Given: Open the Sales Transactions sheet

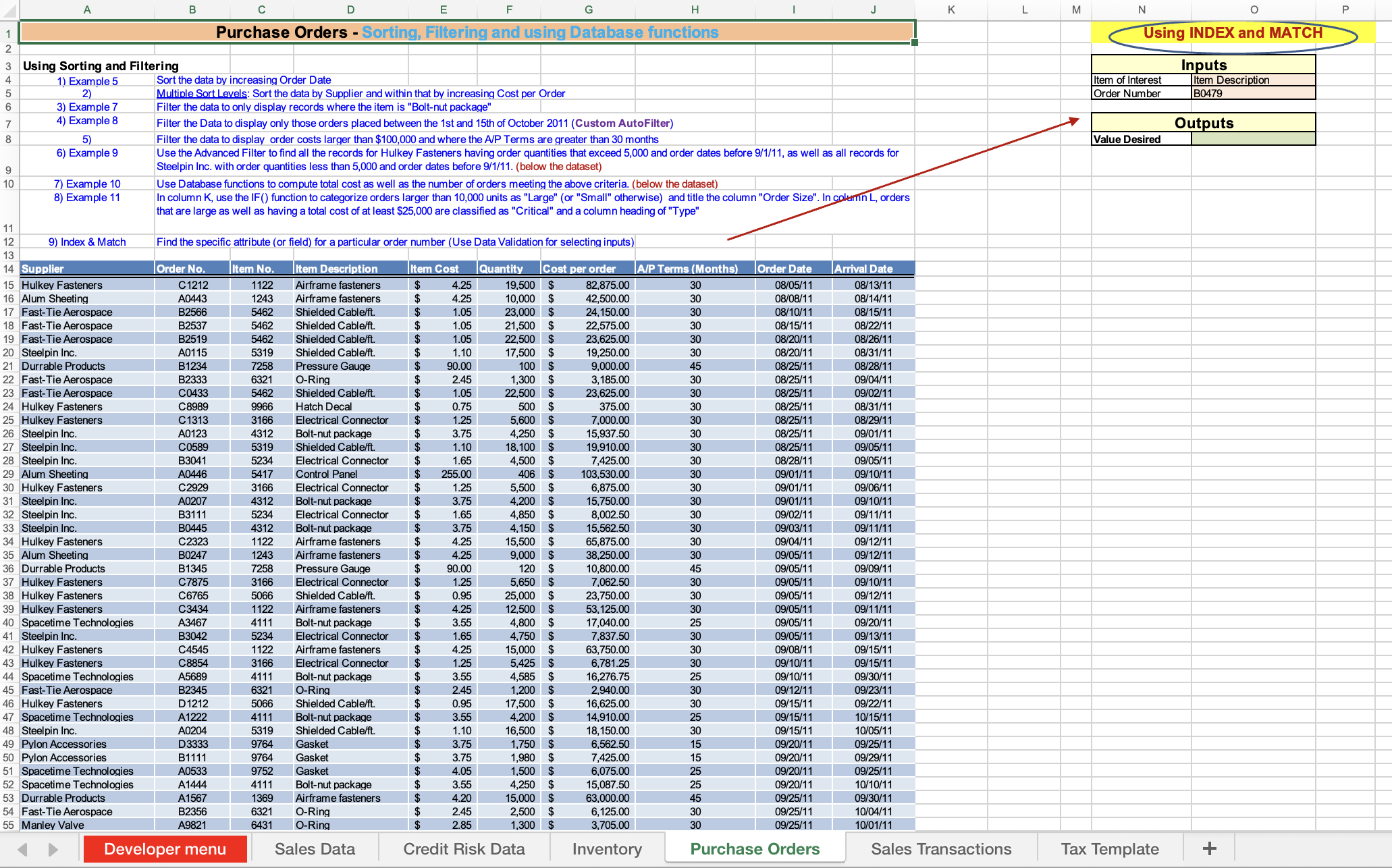Looking at the screenshot, I should [941, 848].
